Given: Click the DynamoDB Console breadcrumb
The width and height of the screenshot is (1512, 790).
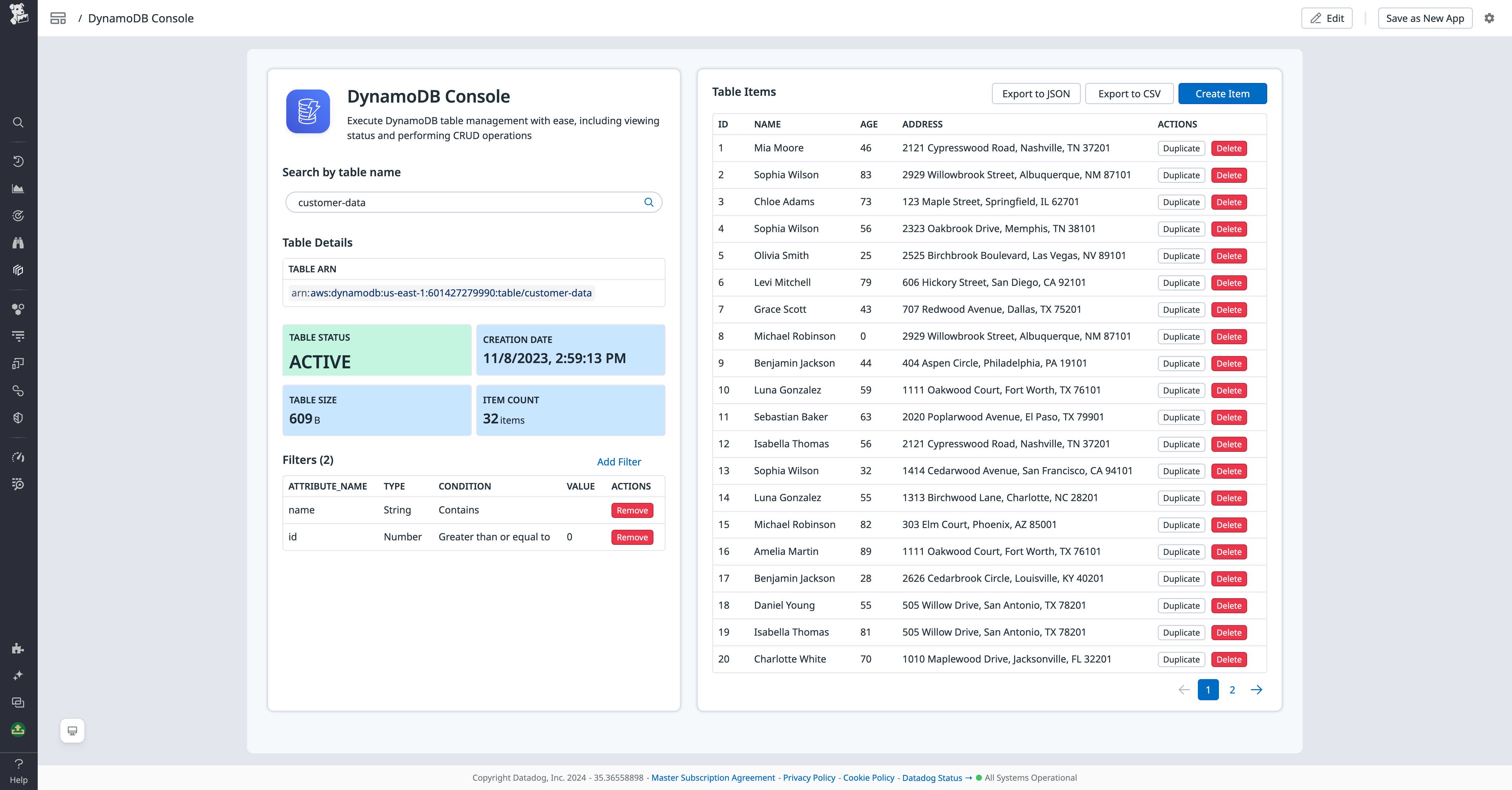Looking at the screenshot, I should 141,18.
